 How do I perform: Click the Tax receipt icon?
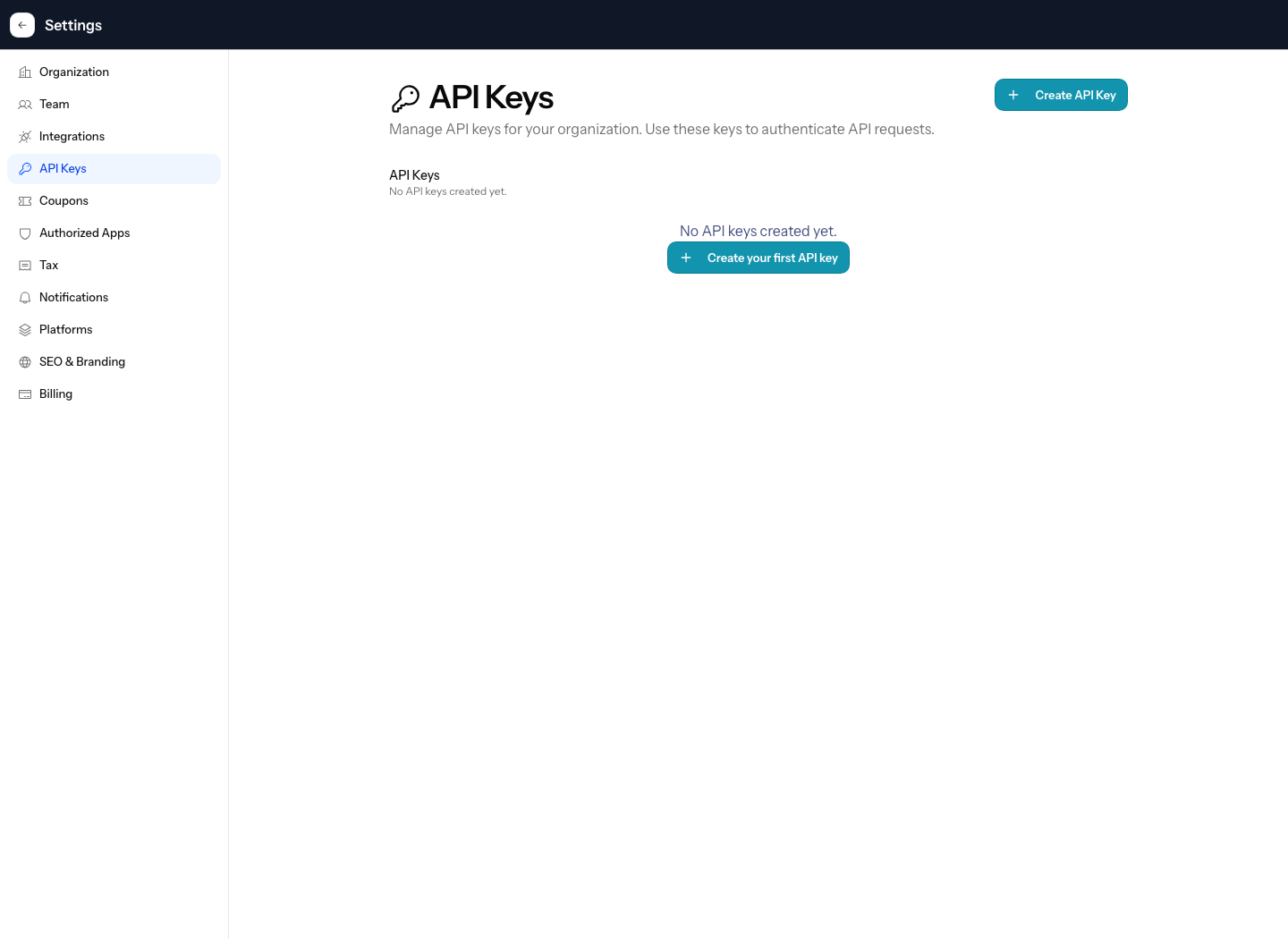(x=25, y=266)
